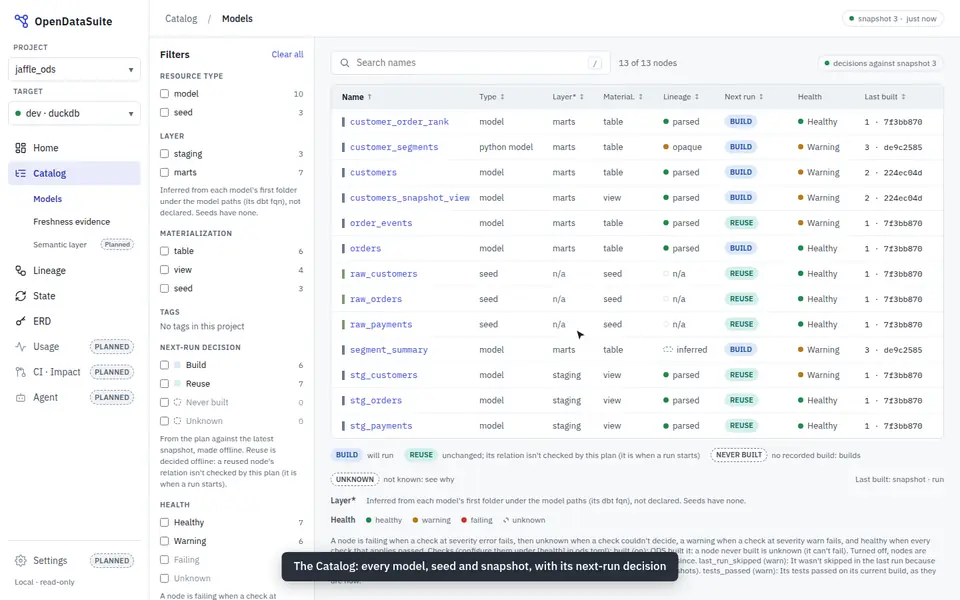Open the dev duckdb target dropdown
Screen dimensions: 960x600
coord(74,113)
